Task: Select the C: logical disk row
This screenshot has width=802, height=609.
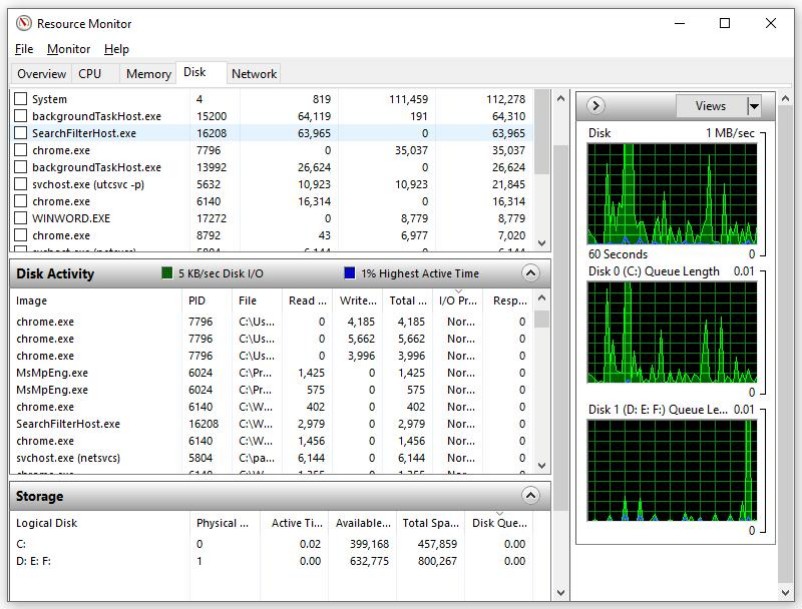Action: 272,544
